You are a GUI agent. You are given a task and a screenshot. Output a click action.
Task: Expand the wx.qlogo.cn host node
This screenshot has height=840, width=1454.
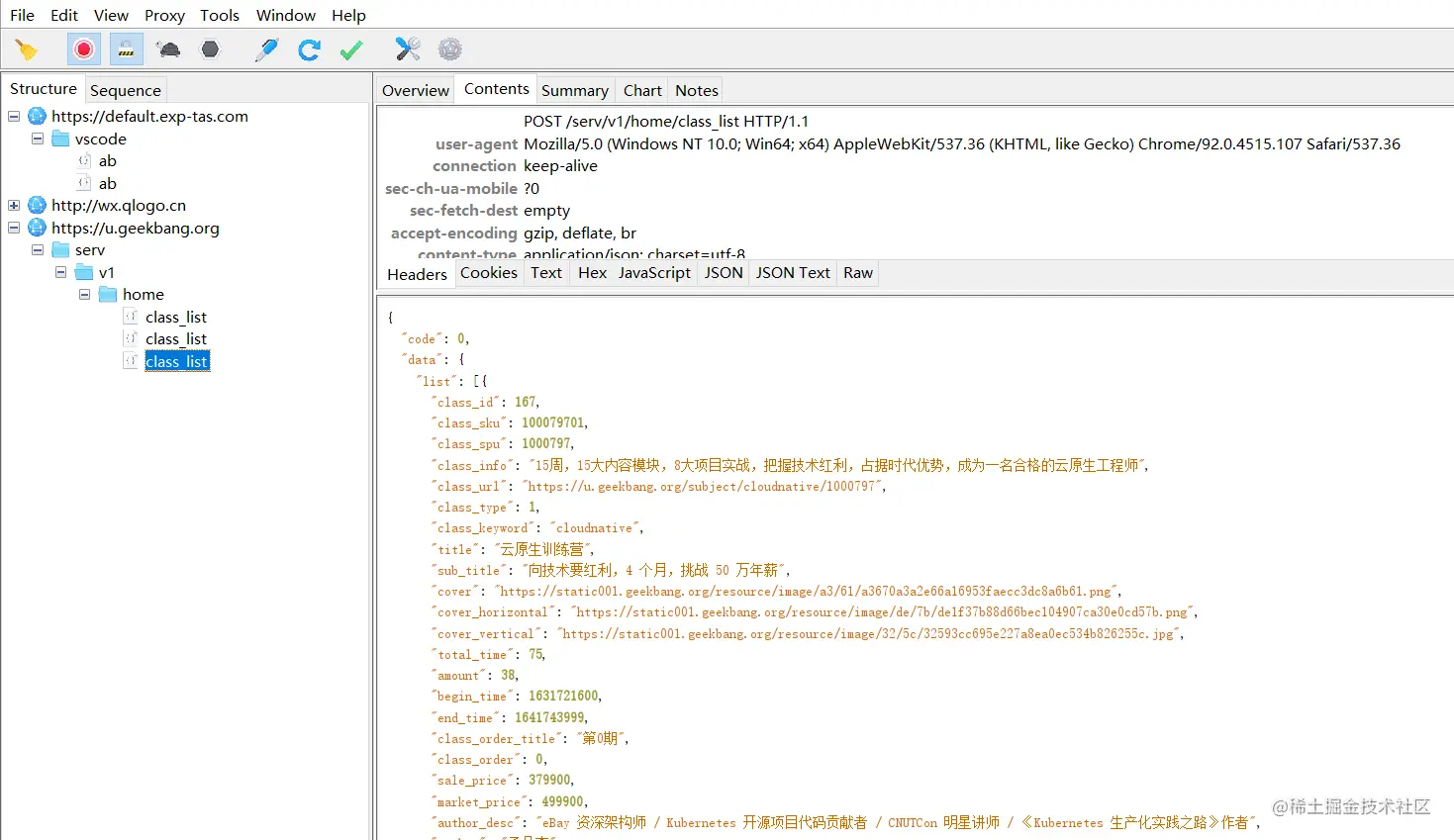[x=14, y=206]
